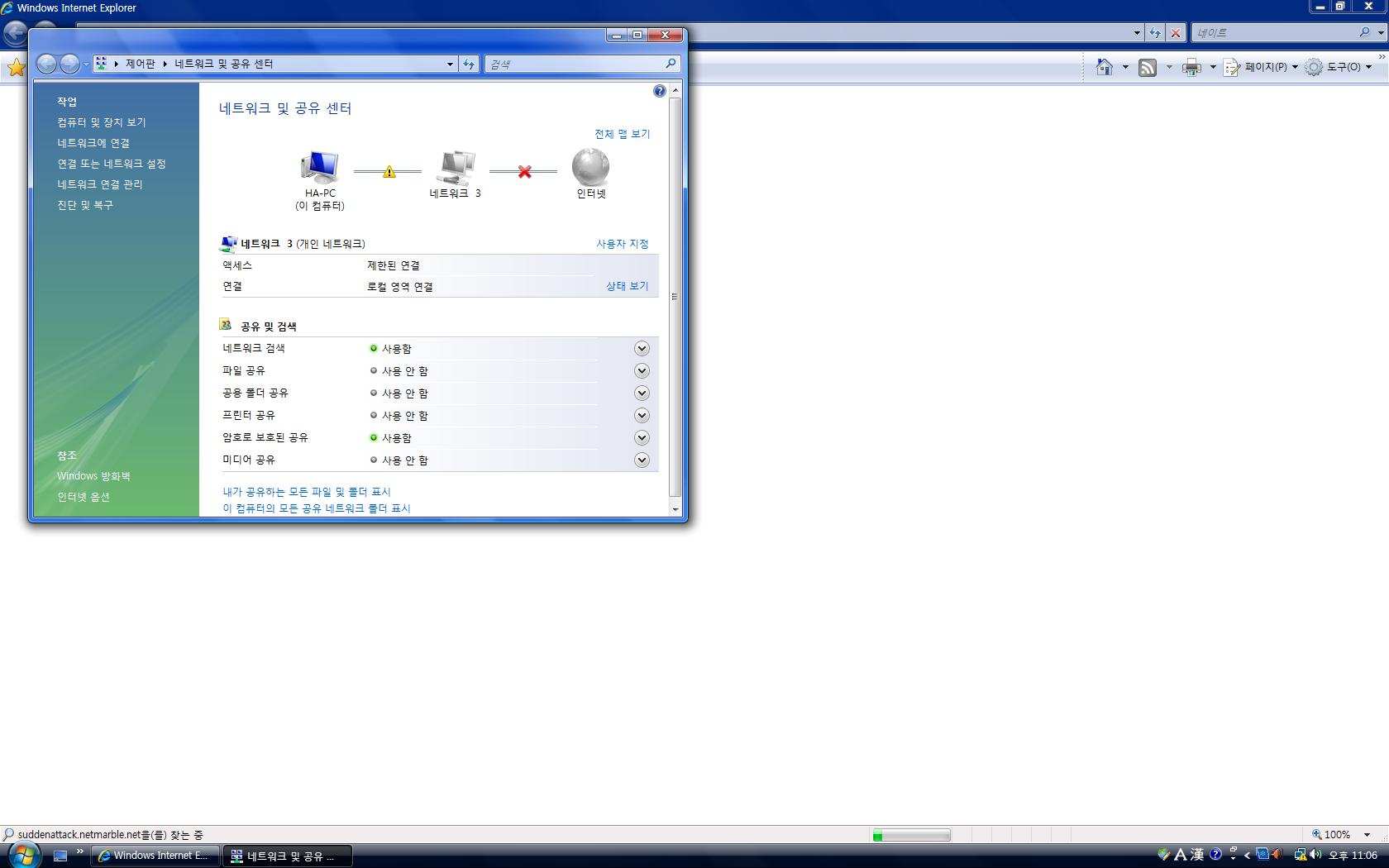1389x868 pixels.
Task: Click the search magnifier in Control Panel search box
Action: click(671, 64)
